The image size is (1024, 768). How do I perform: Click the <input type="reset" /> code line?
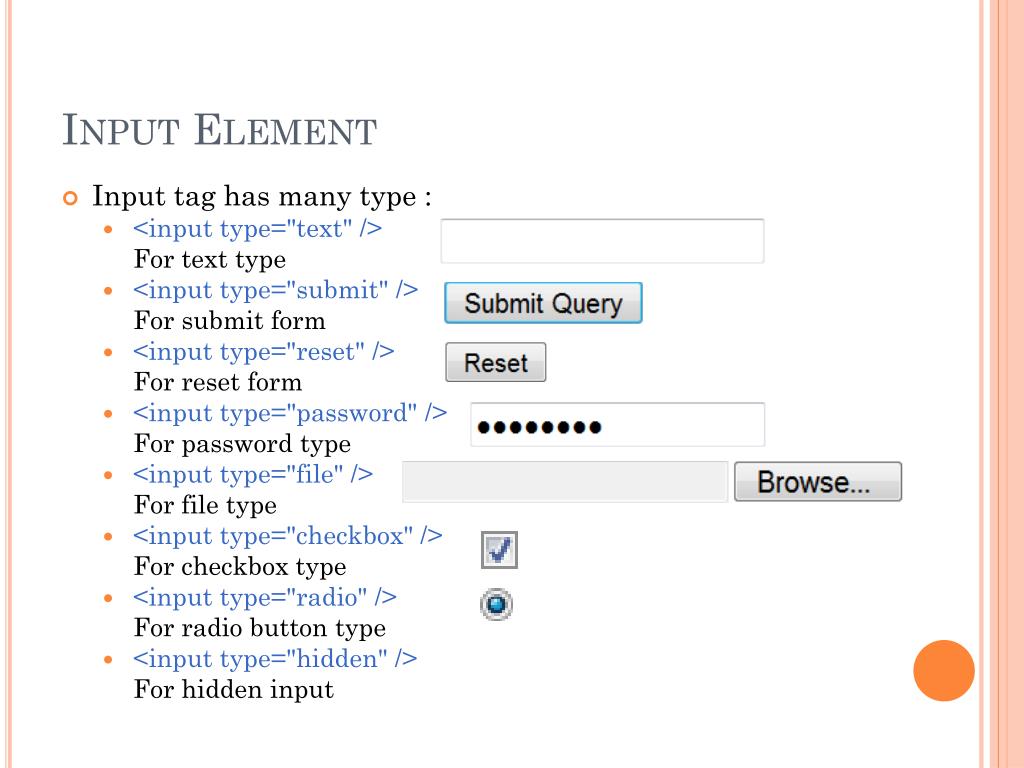coord(263,352)
